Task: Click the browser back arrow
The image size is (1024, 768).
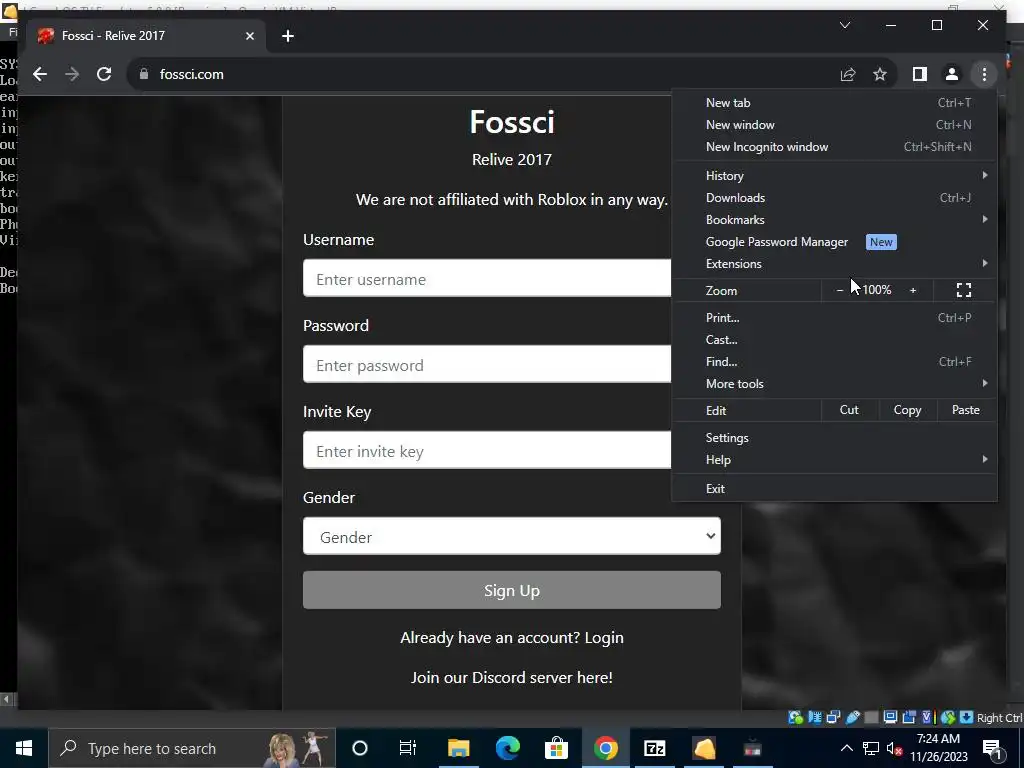Action: pos(40,74)
